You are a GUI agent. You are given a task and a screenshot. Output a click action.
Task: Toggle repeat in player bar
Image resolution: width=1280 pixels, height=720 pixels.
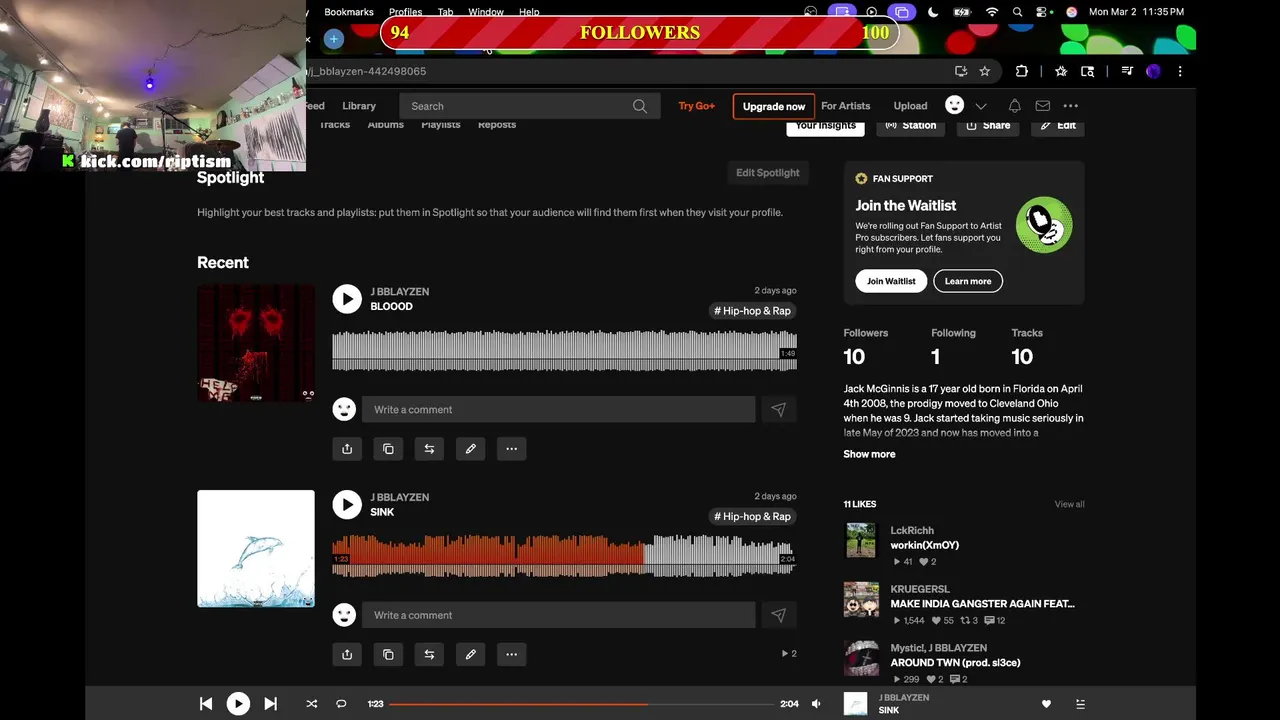[x=341, y=704]
